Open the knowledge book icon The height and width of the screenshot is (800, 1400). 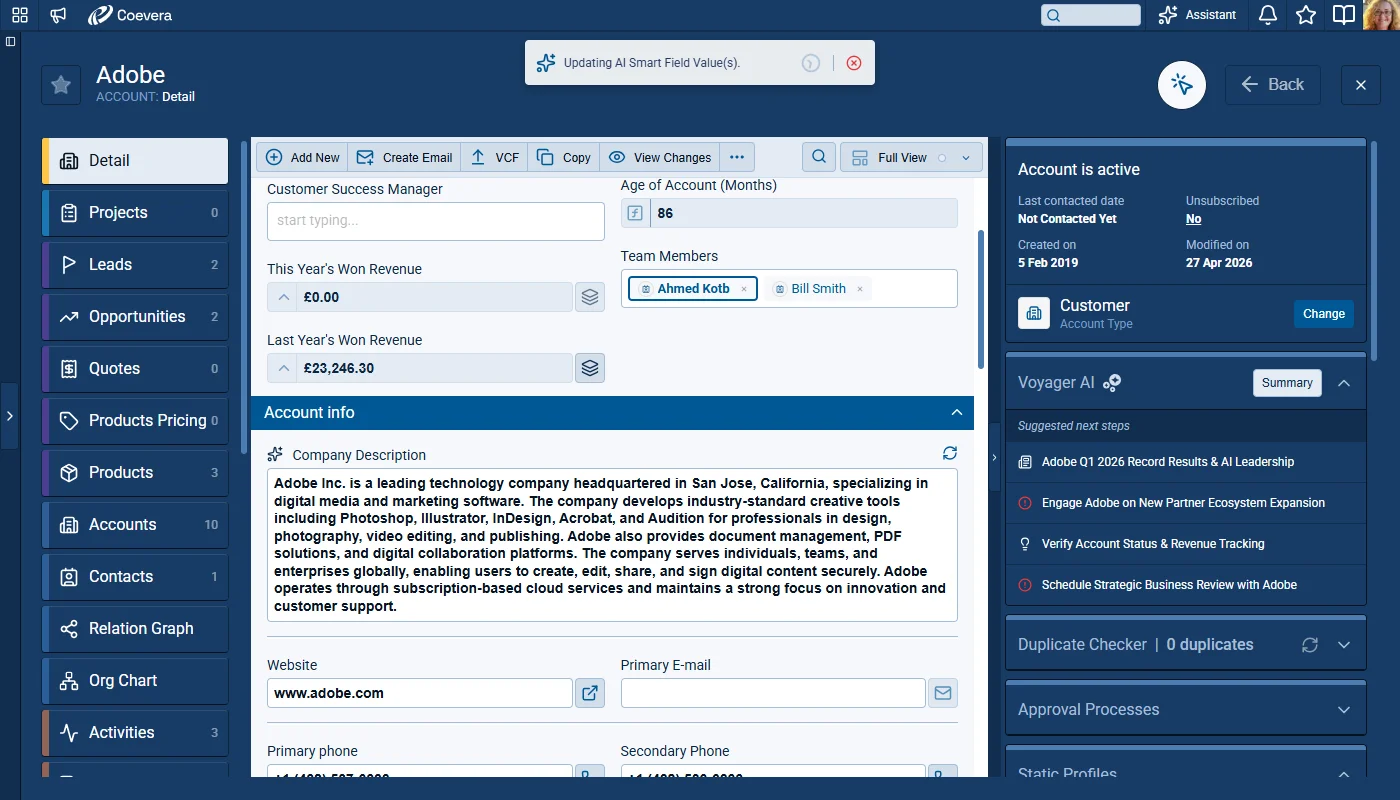point(1344,15)
